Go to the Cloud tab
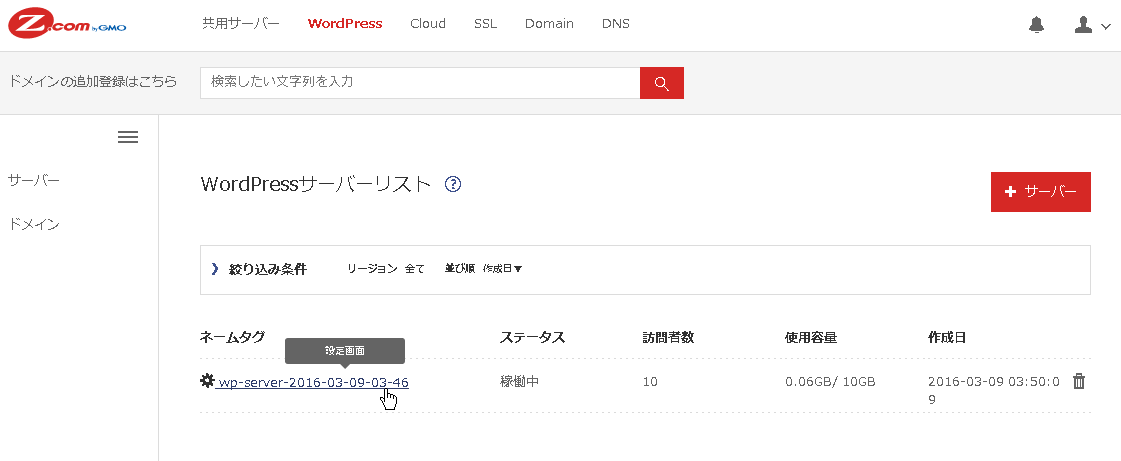 coord(428,24)
